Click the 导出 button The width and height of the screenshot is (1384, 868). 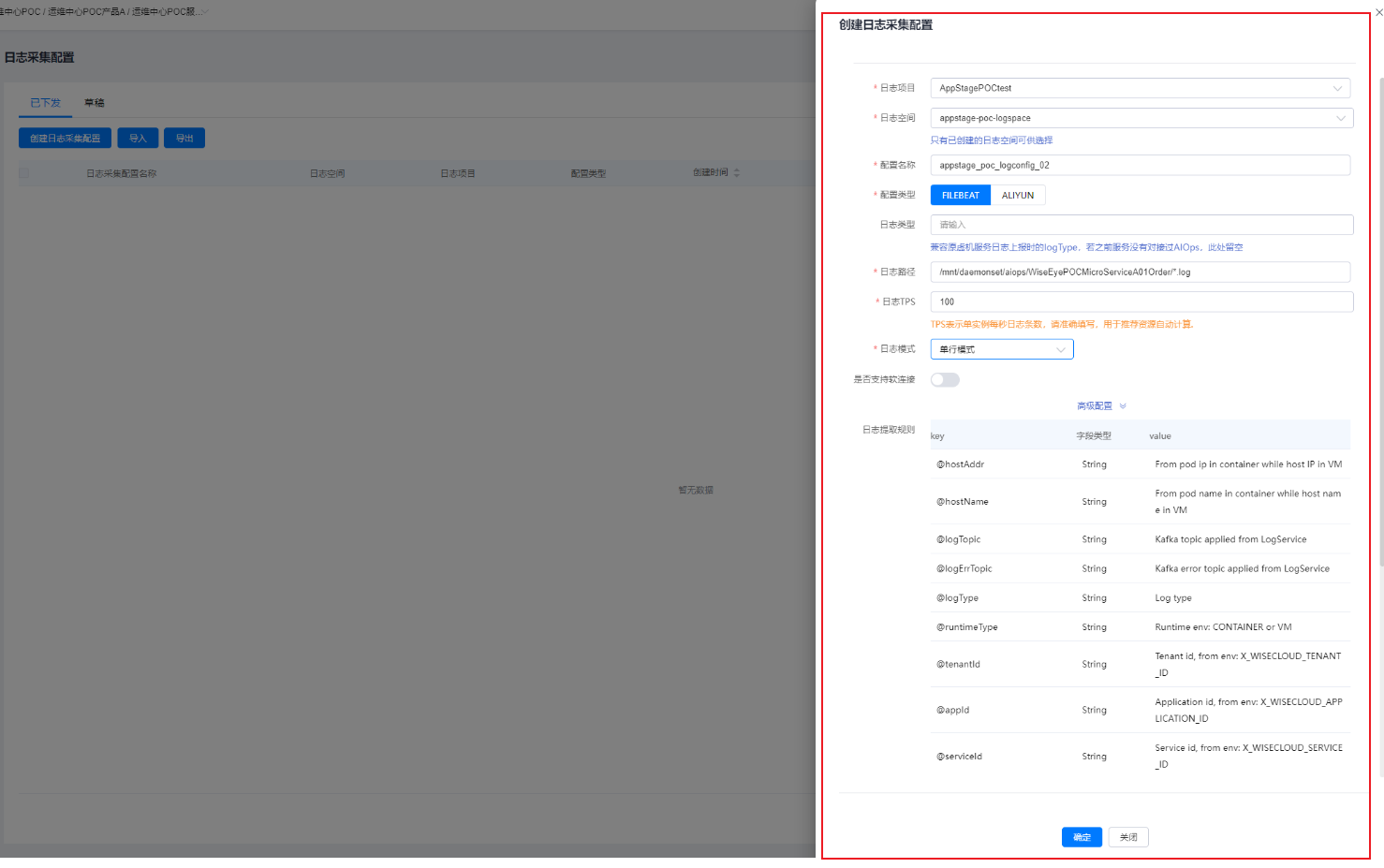tap(184, 139)
